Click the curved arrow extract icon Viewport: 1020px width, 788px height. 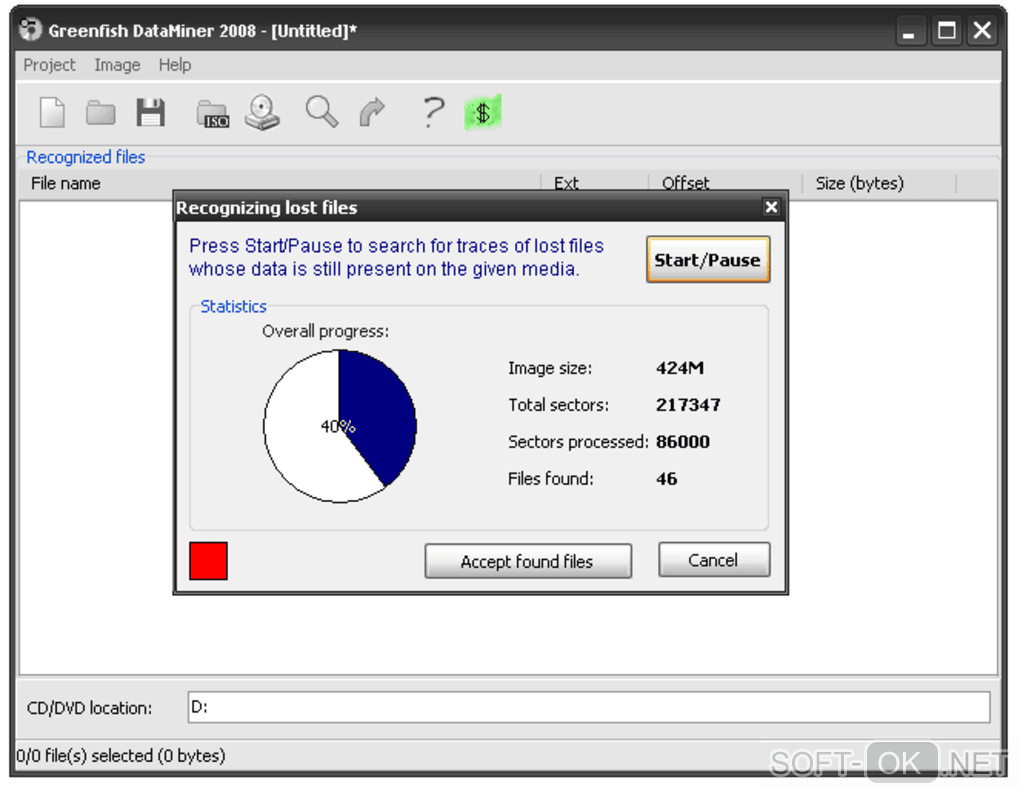coord(372,112)
